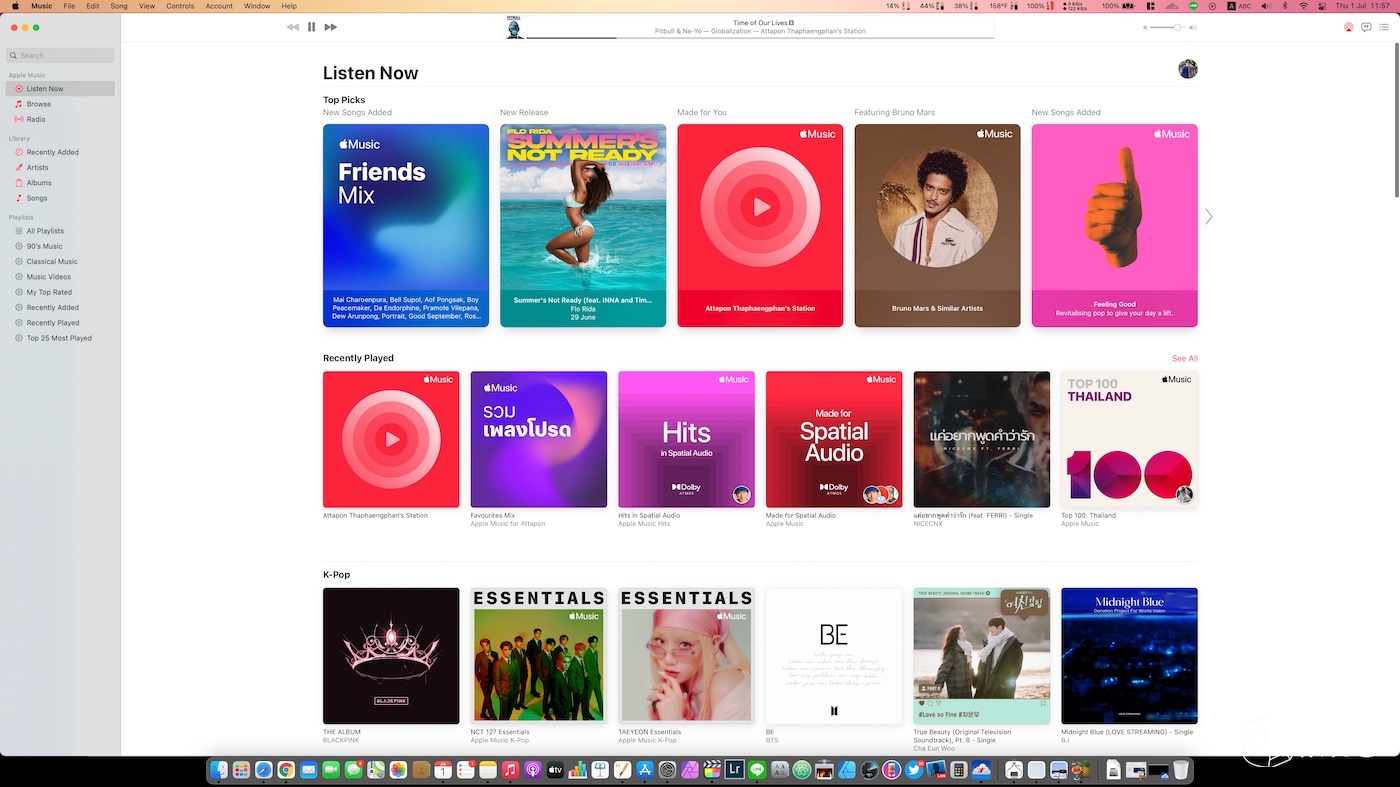Viewport: 1400px width, 787px height.
Task: Skip to the next track
Action: [x=331, y=27]
